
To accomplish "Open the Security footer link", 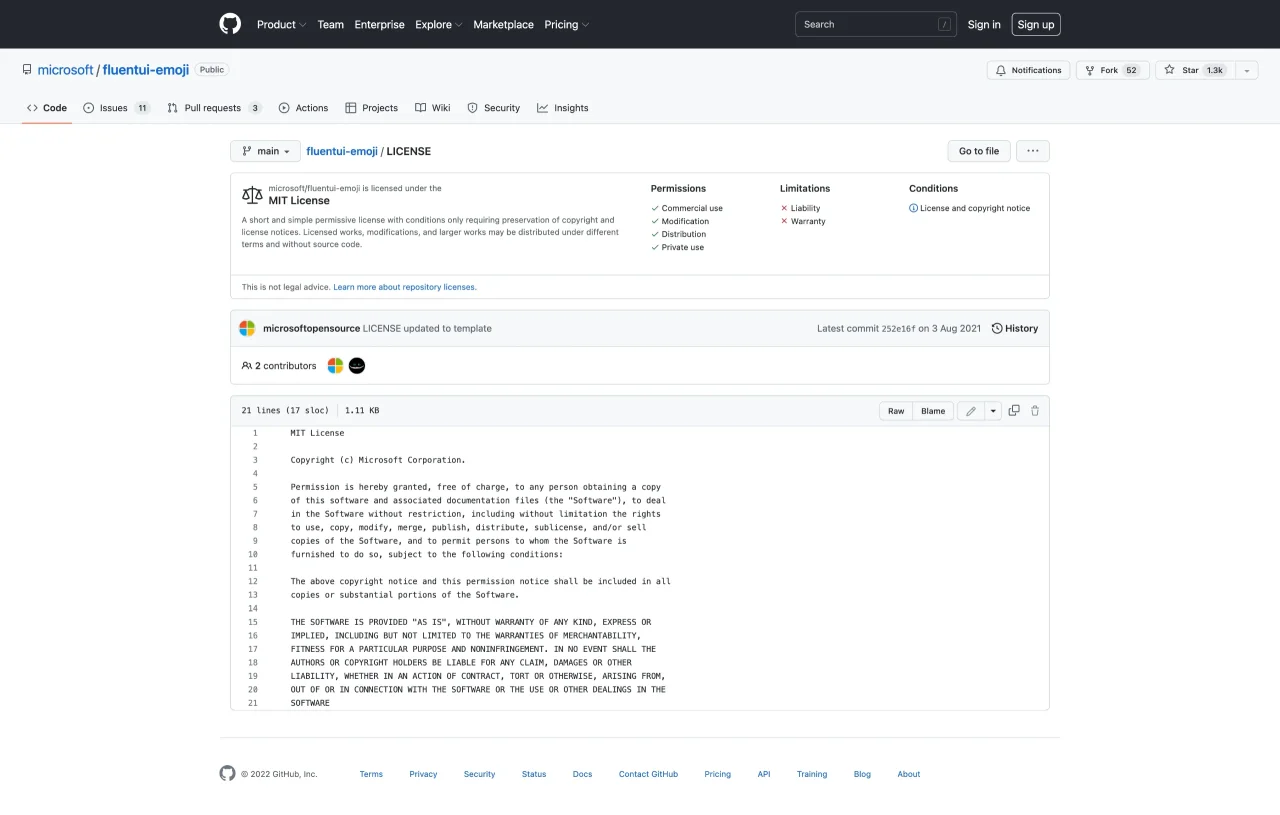I will [479, 774].
